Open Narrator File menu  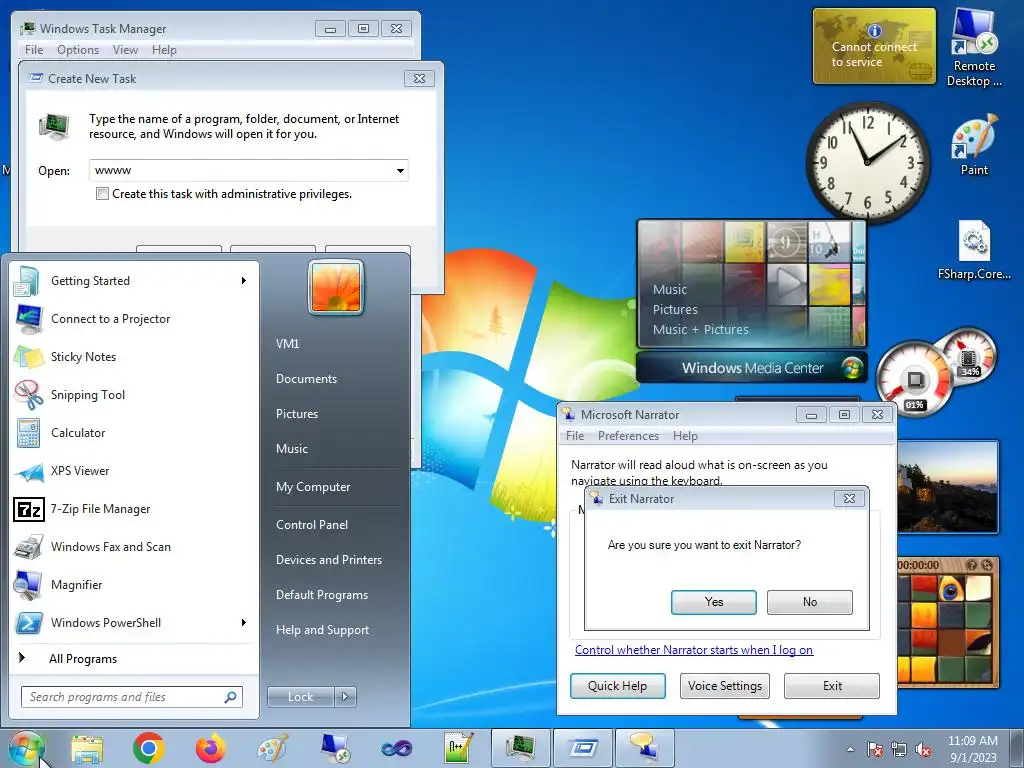[575, 436]
